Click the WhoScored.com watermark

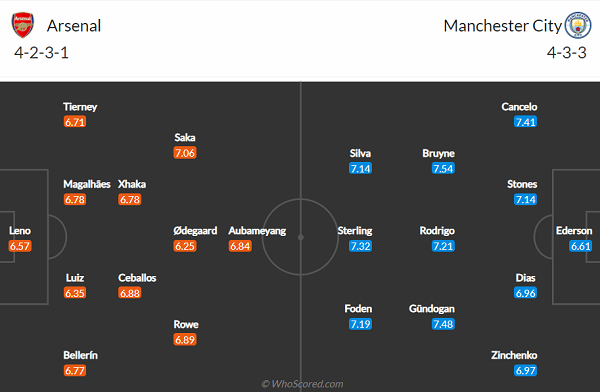[302, 384]
